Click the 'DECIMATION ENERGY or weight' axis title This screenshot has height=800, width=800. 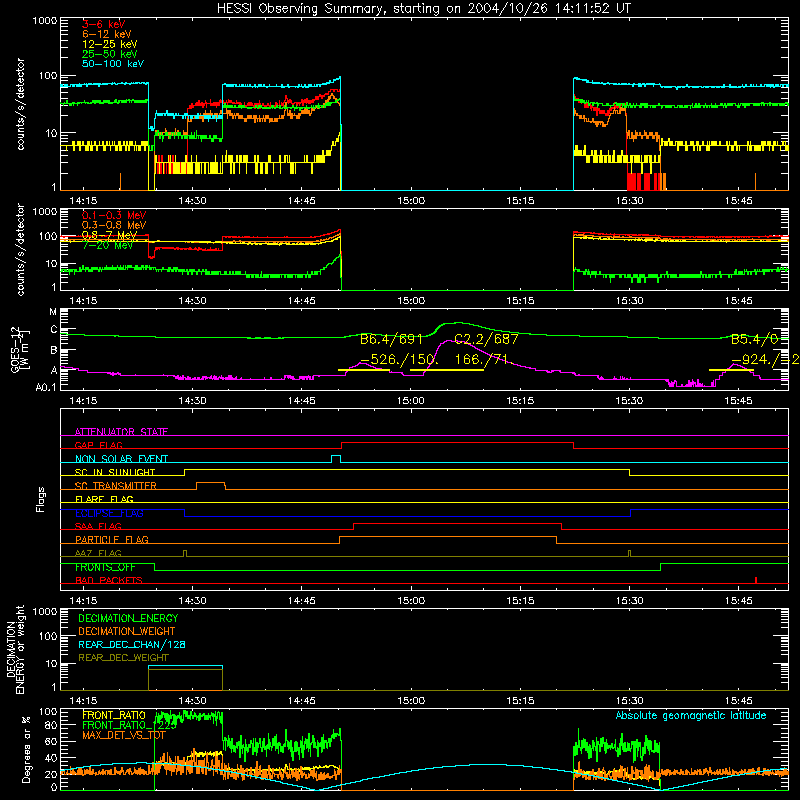[15, 649]
